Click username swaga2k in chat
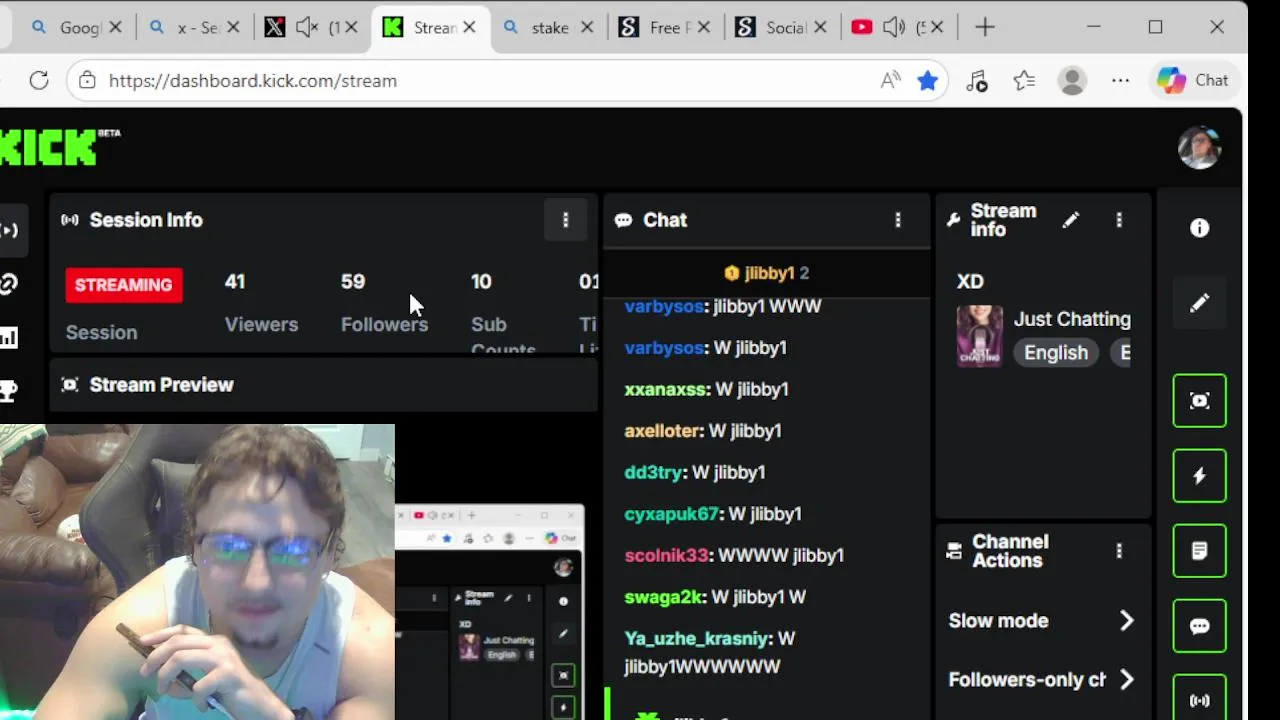The image size is (1280, 720). tap(665, 597)
